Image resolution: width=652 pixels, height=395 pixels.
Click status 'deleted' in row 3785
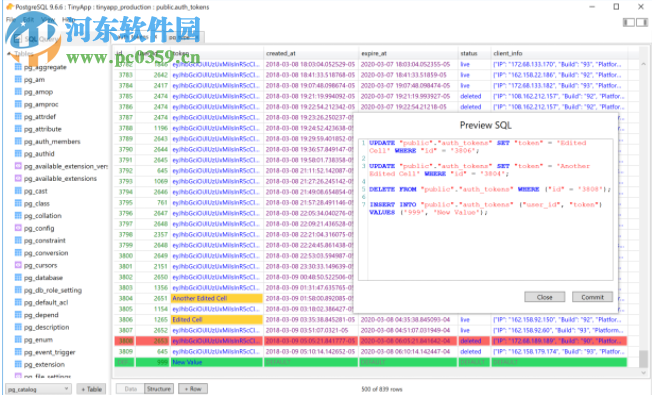pyautogui.click(x=474, y=96)
